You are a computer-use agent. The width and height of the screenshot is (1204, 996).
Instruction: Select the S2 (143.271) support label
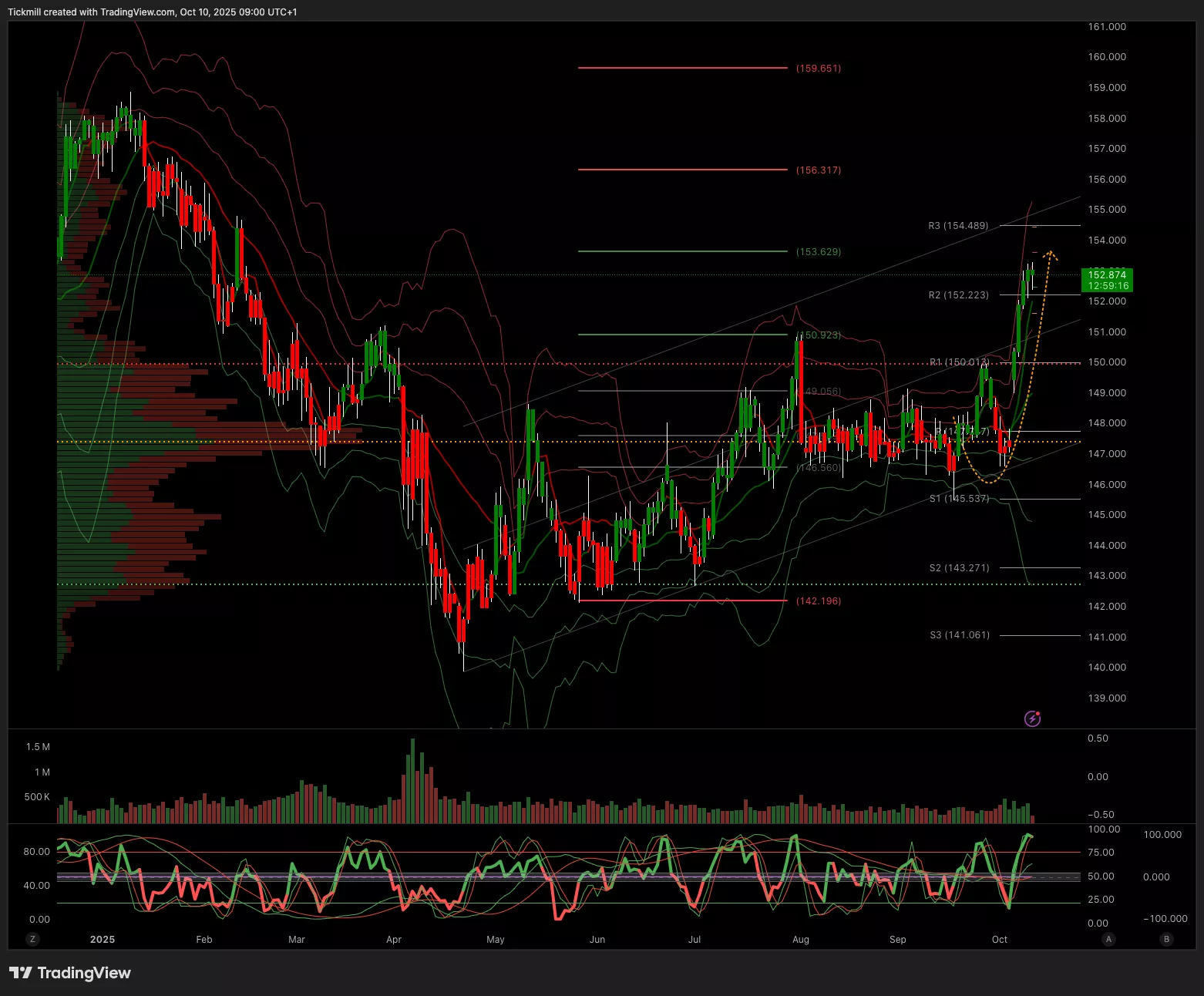[959, 568]
